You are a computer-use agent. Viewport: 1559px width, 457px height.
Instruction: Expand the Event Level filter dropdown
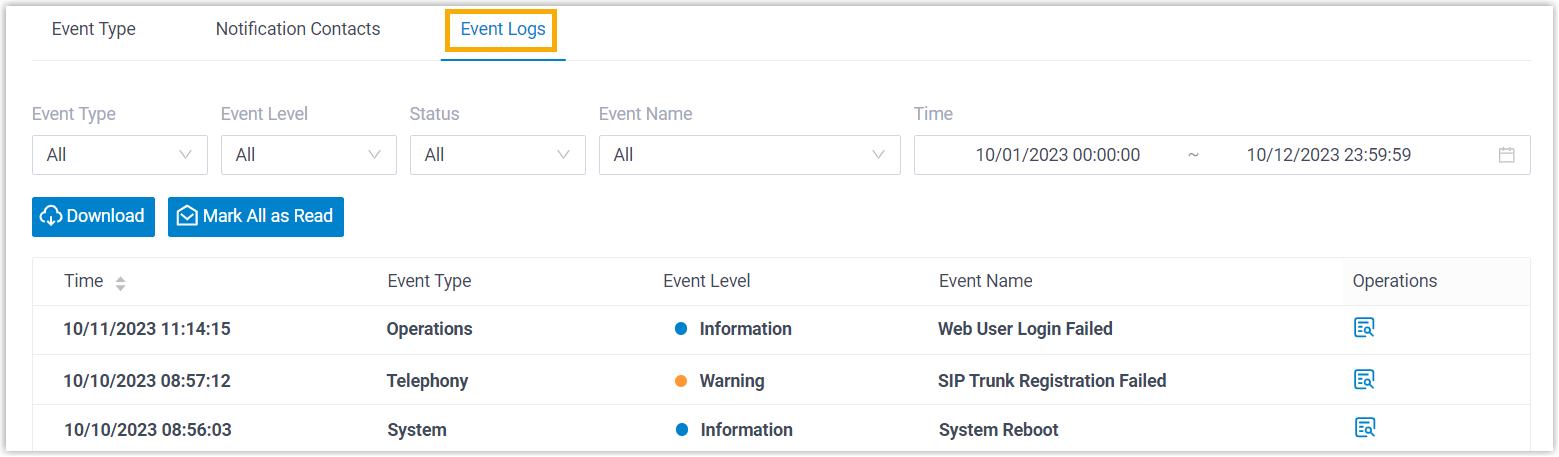click(x=308, y=155)
